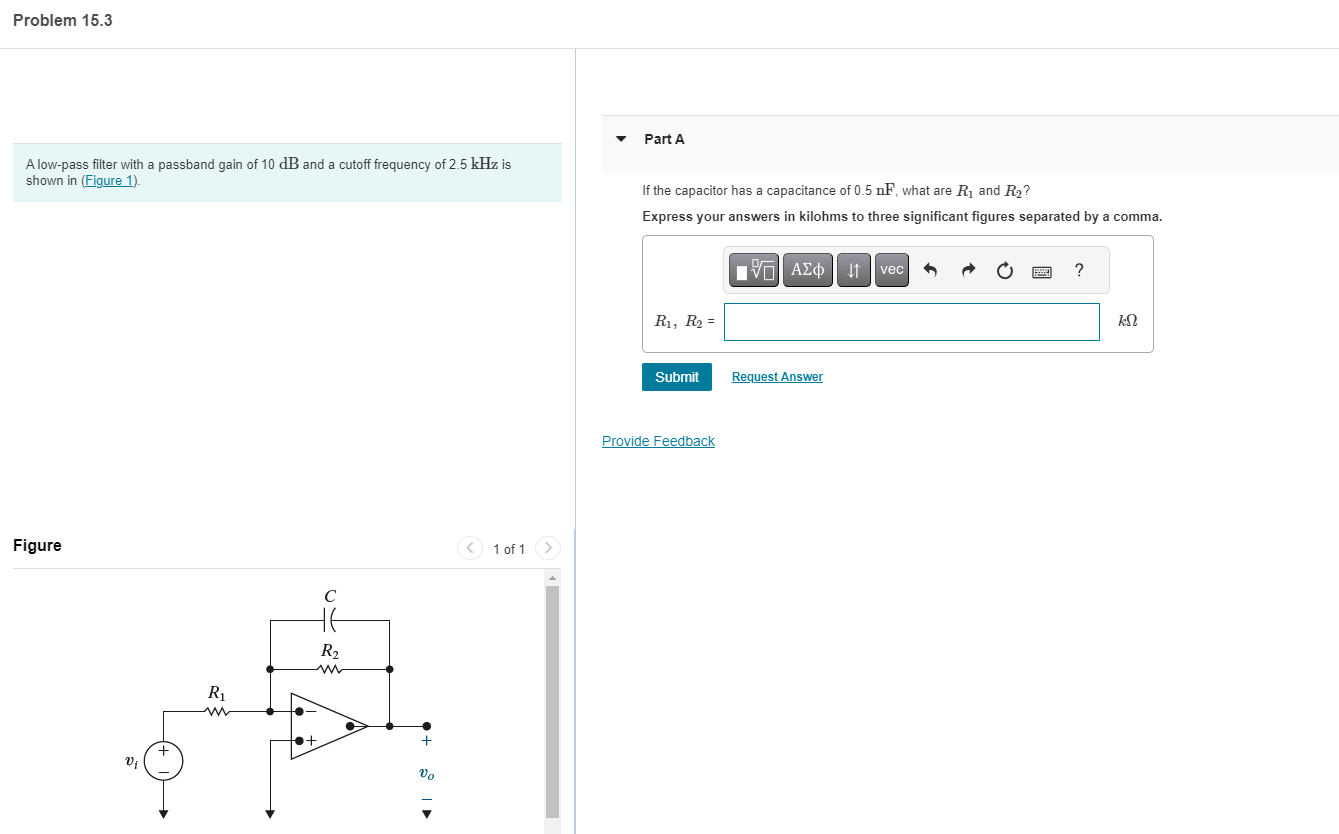Select the up-down arrows symbol tool
Image resolution: width=1339 pixels, height=834 pixels.
(853, 270)
